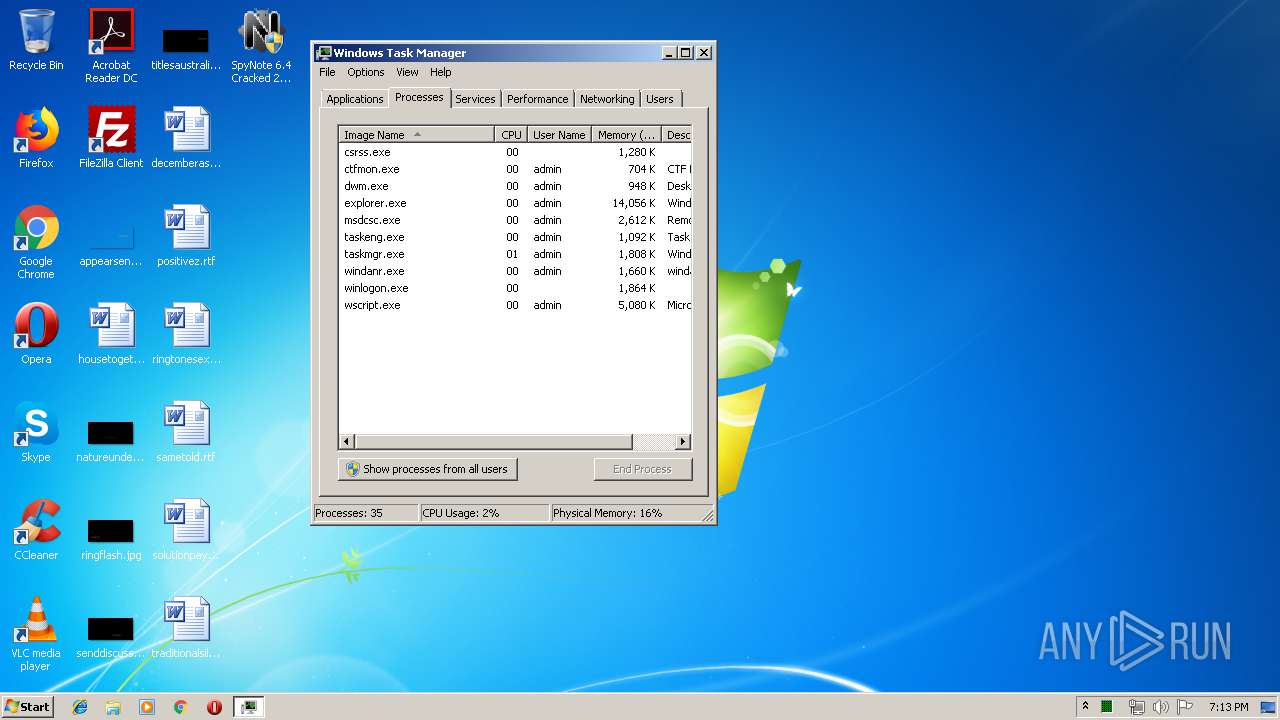This screenshot has height=720, width=1280.
Task: Open the Start menu
Action: pyautogui.click(x=27, y=707)
